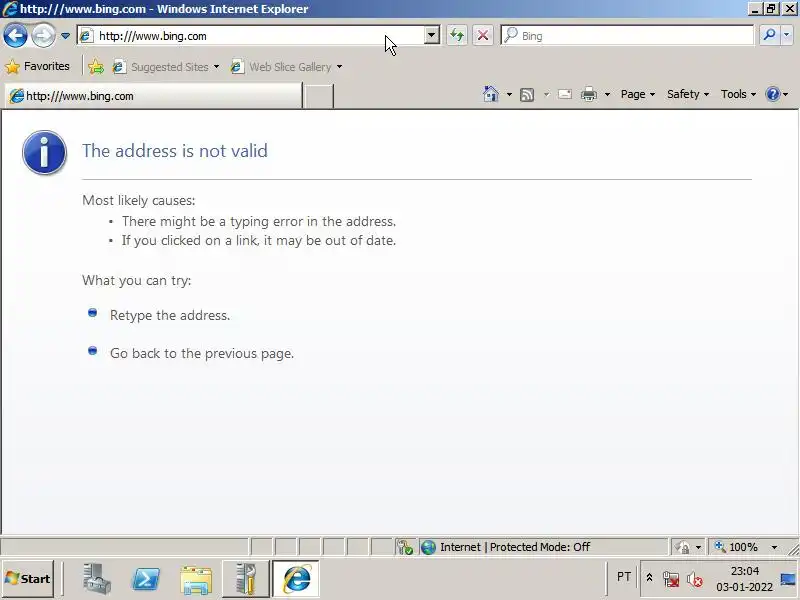Click the Home page icon
This screenshot has height=600, width=800.
point(490,94)
